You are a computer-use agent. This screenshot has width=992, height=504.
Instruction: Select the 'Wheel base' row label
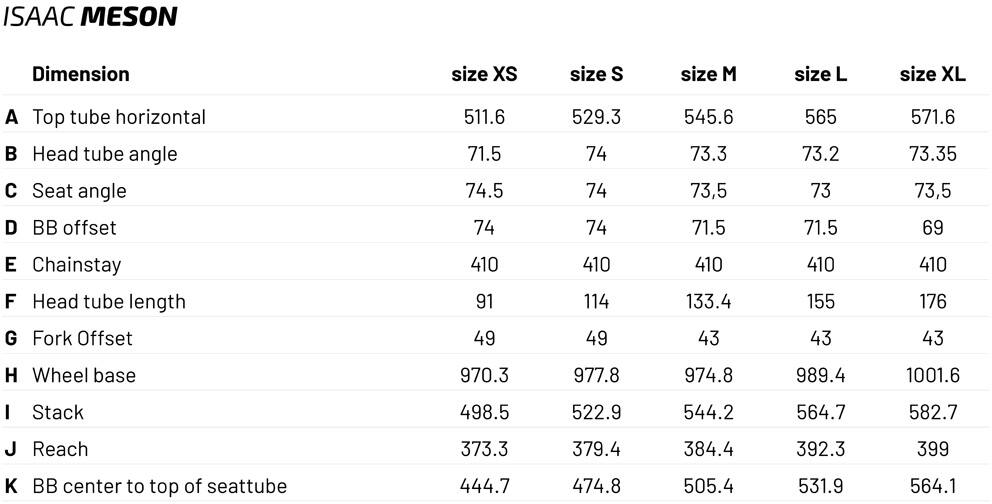pyautogui.click(x=83, y=376)
